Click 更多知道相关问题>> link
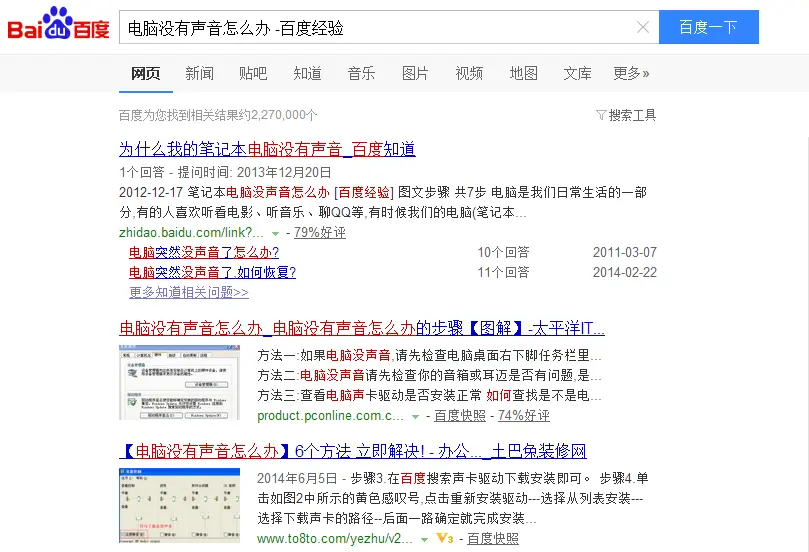Viewport: 809px width, 552px height. click(x=189, y=293)
